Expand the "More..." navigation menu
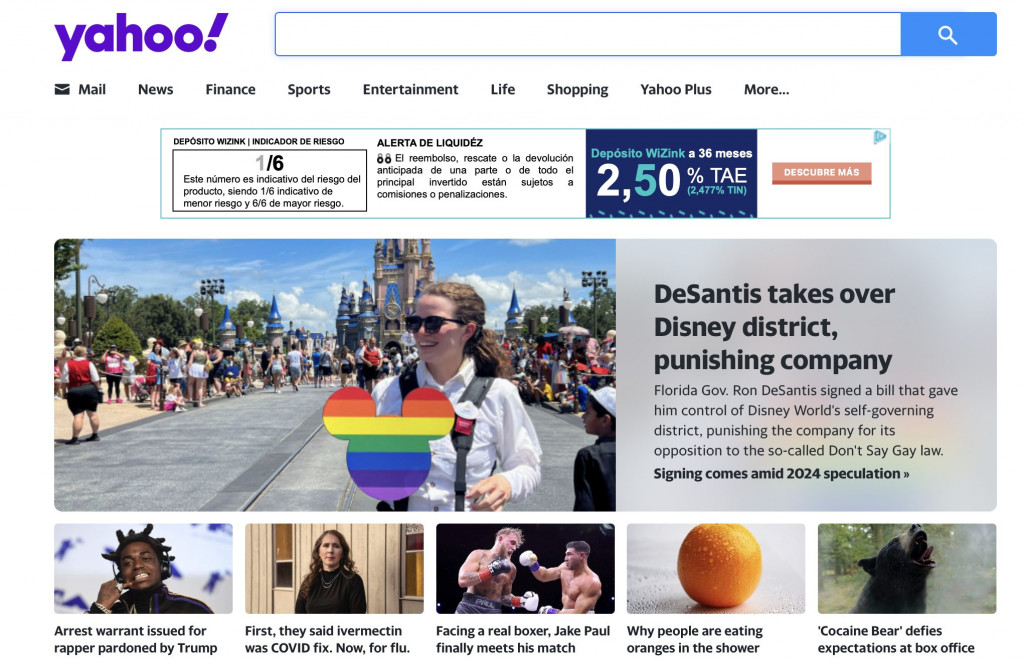 766,89
